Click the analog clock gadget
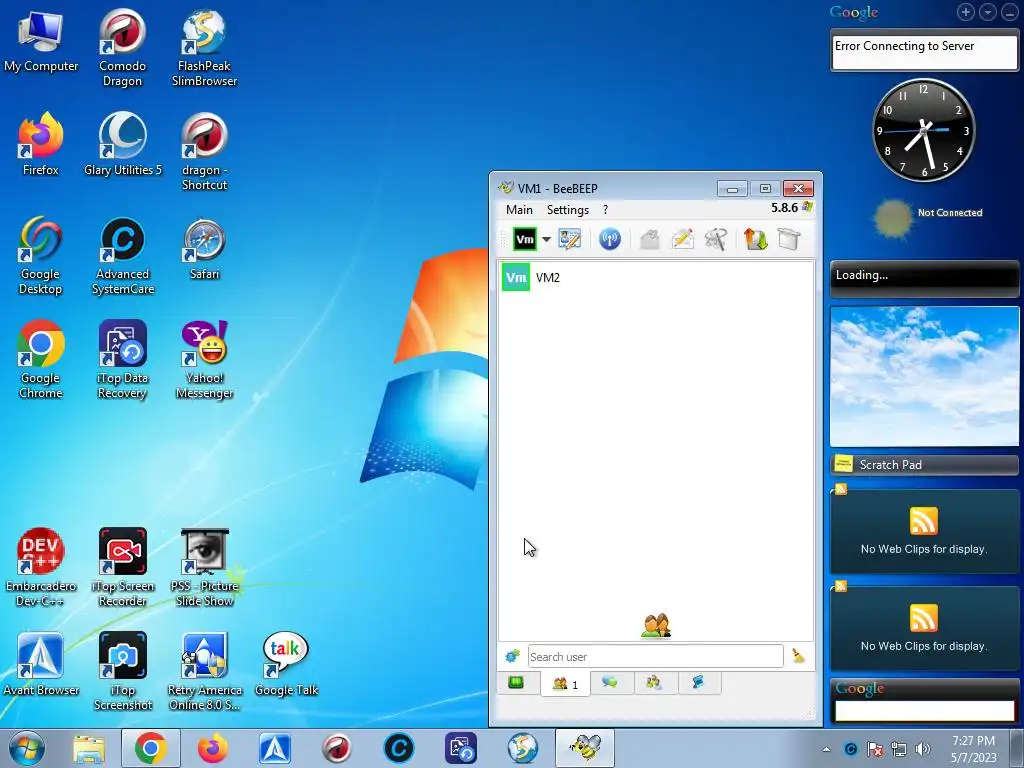 point(923,131)
